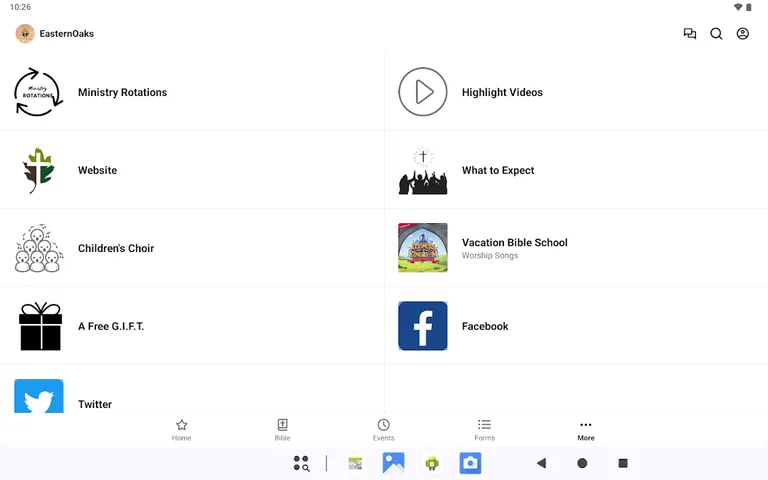
Task: Launch the camera app from taskbar
Action: point(470,463)
